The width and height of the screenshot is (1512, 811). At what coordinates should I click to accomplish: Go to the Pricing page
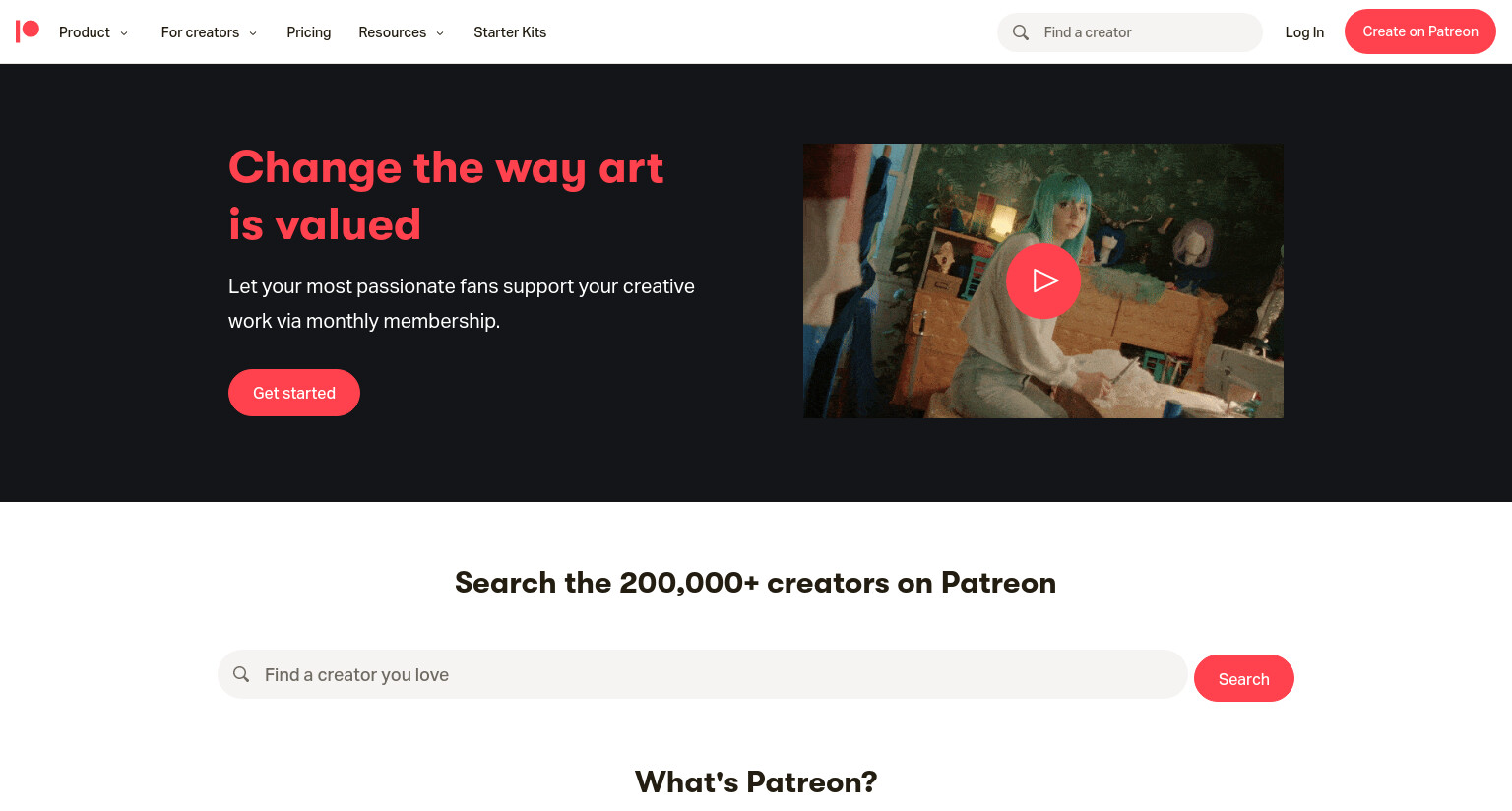pyautogui.click(x=309, y=32)
